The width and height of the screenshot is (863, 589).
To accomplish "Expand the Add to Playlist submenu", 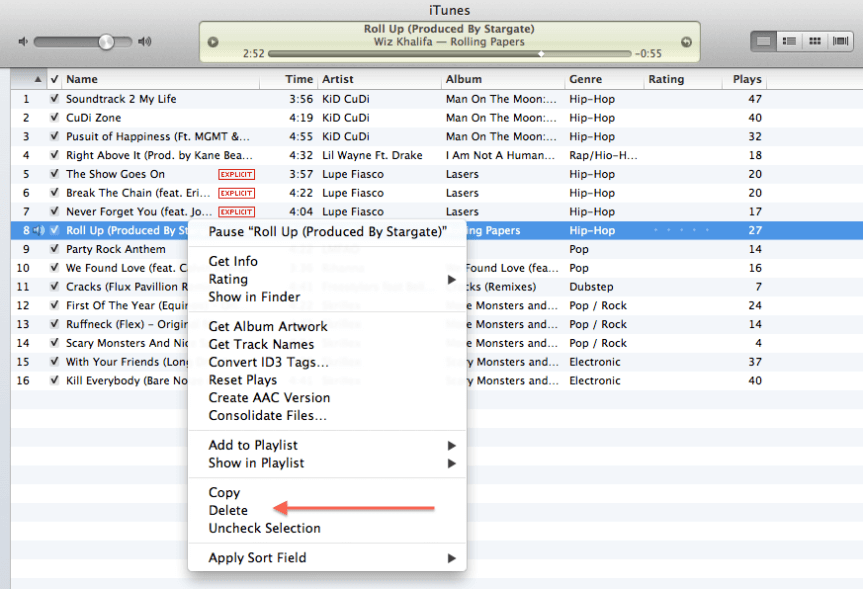I will (x=451, y=445).
